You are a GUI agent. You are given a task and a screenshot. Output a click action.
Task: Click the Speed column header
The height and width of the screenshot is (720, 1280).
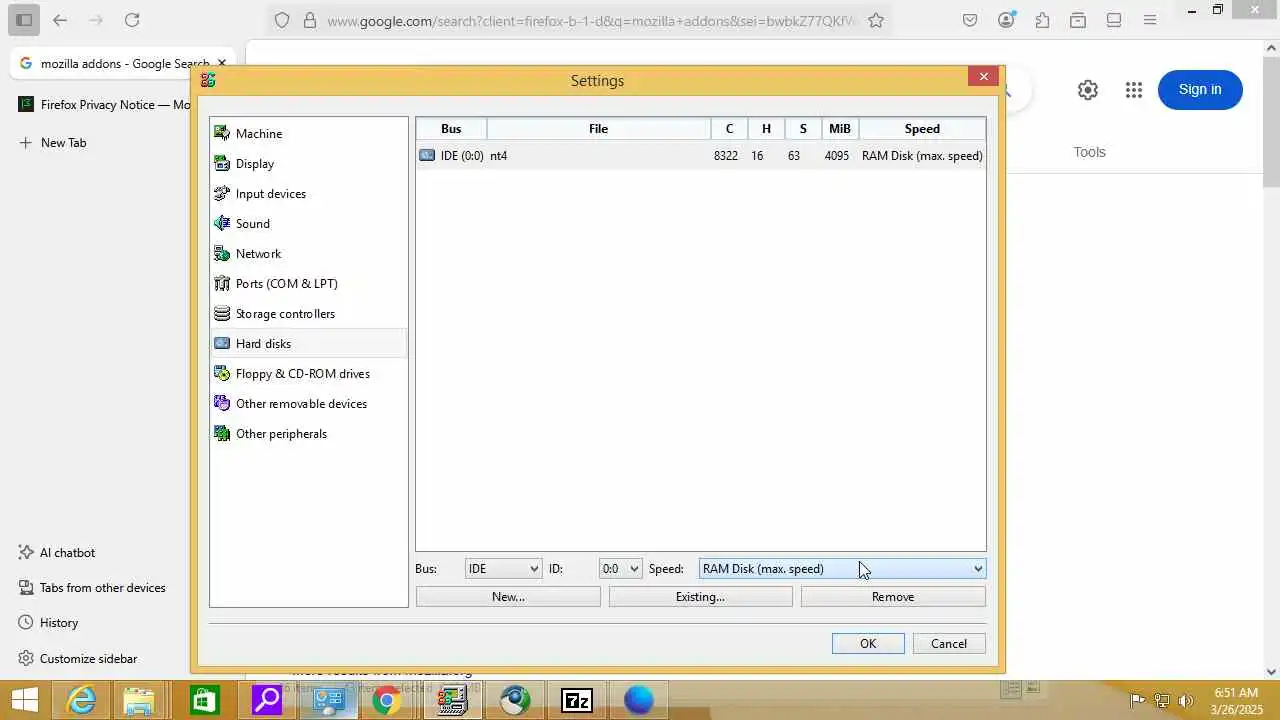[x=922, y=128]
